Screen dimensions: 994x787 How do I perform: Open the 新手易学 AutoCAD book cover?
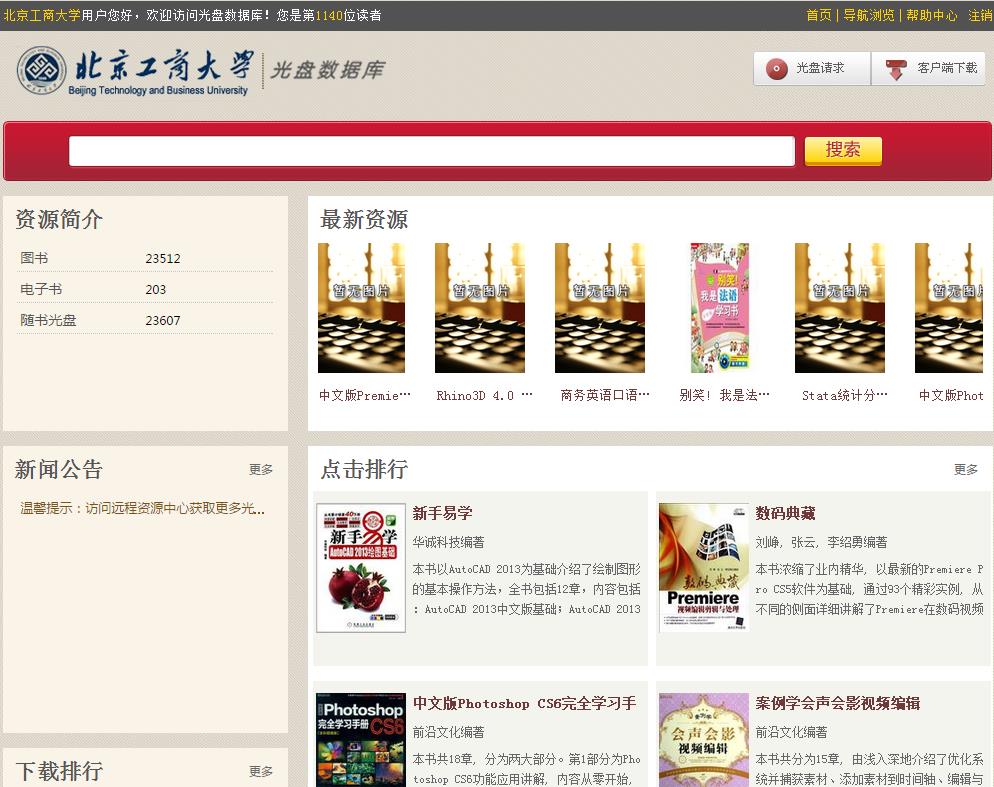tap(361, 568)
